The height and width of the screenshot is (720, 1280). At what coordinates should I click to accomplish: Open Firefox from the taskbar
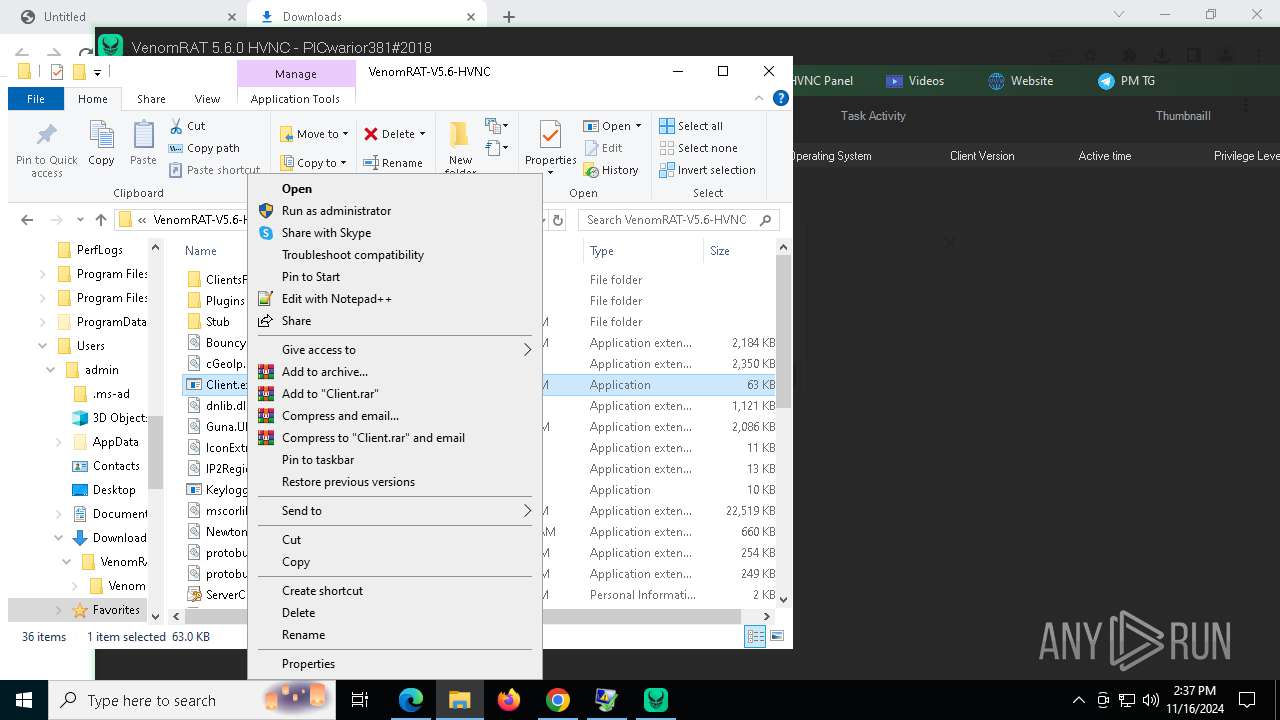[x=509, y=700]
